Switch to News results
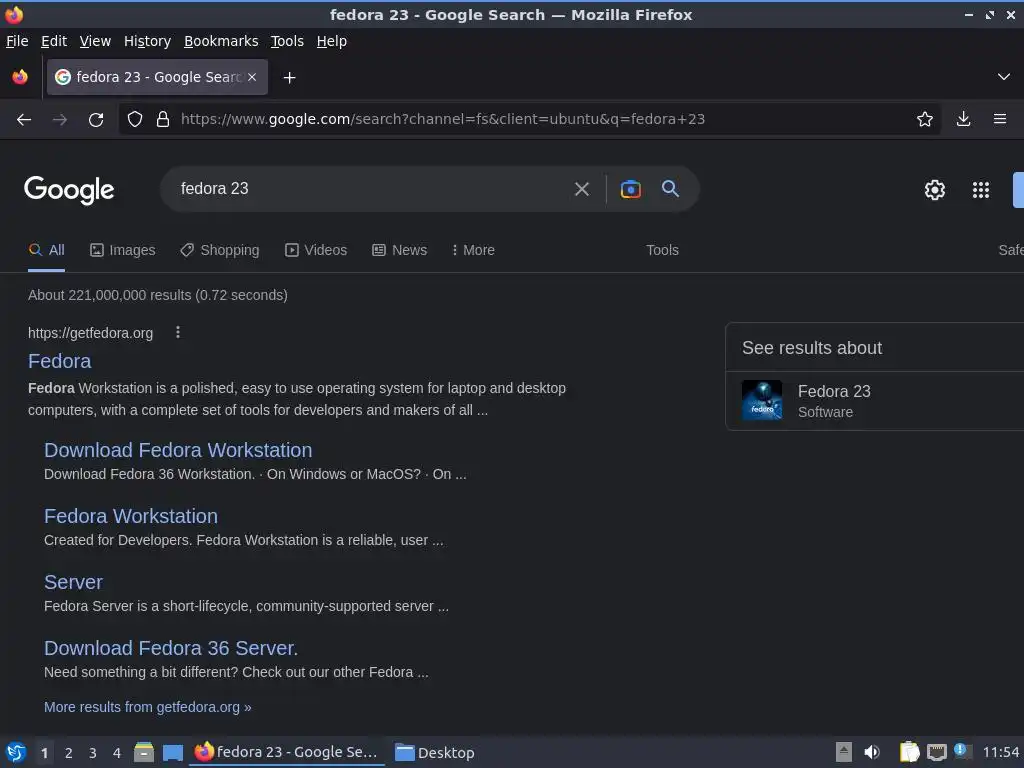The height and width of the screenshot is (768, 1024). point(400,250)
